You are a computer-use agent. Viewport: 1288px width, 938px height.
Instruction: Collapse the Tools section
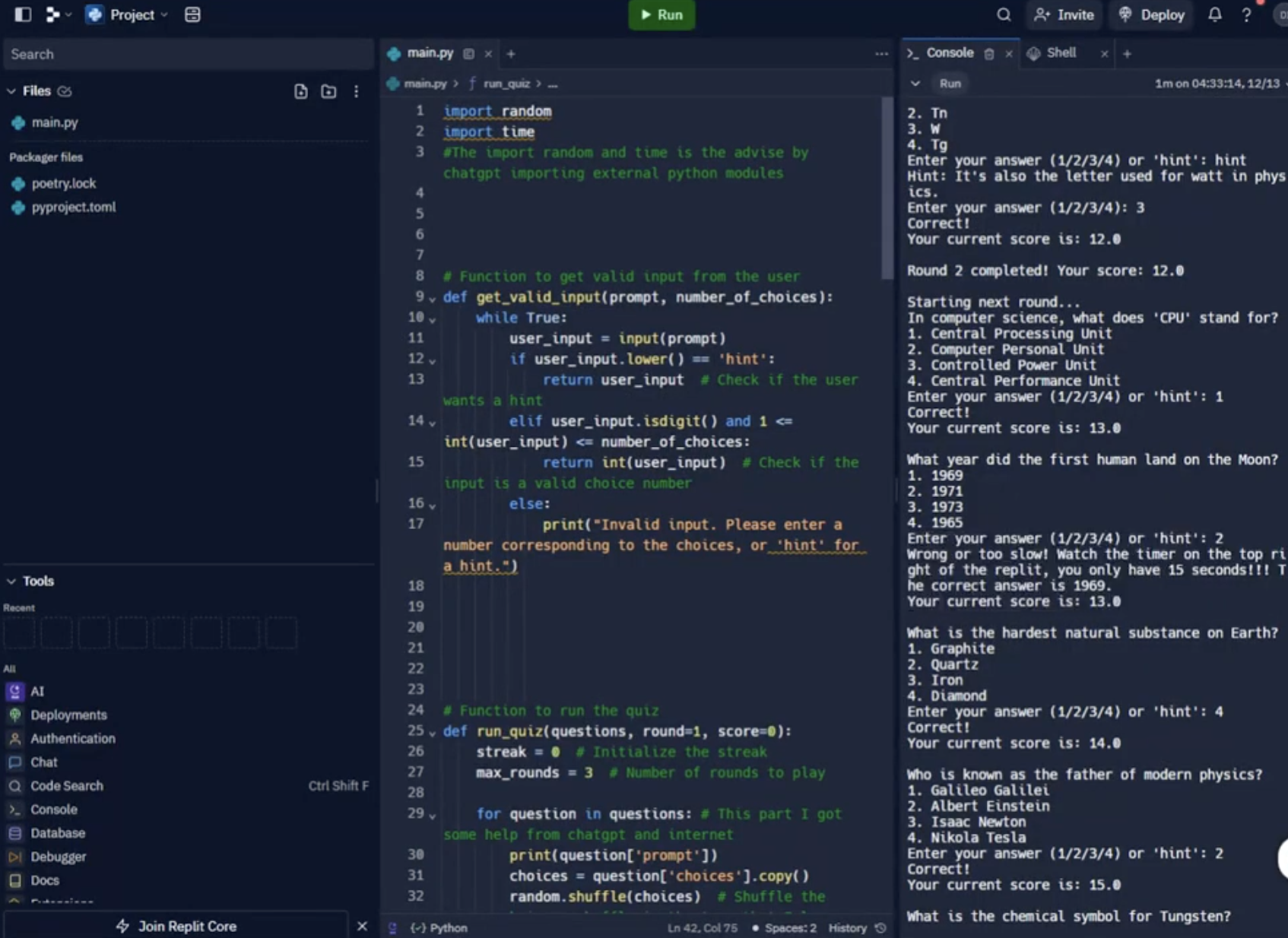11,581
